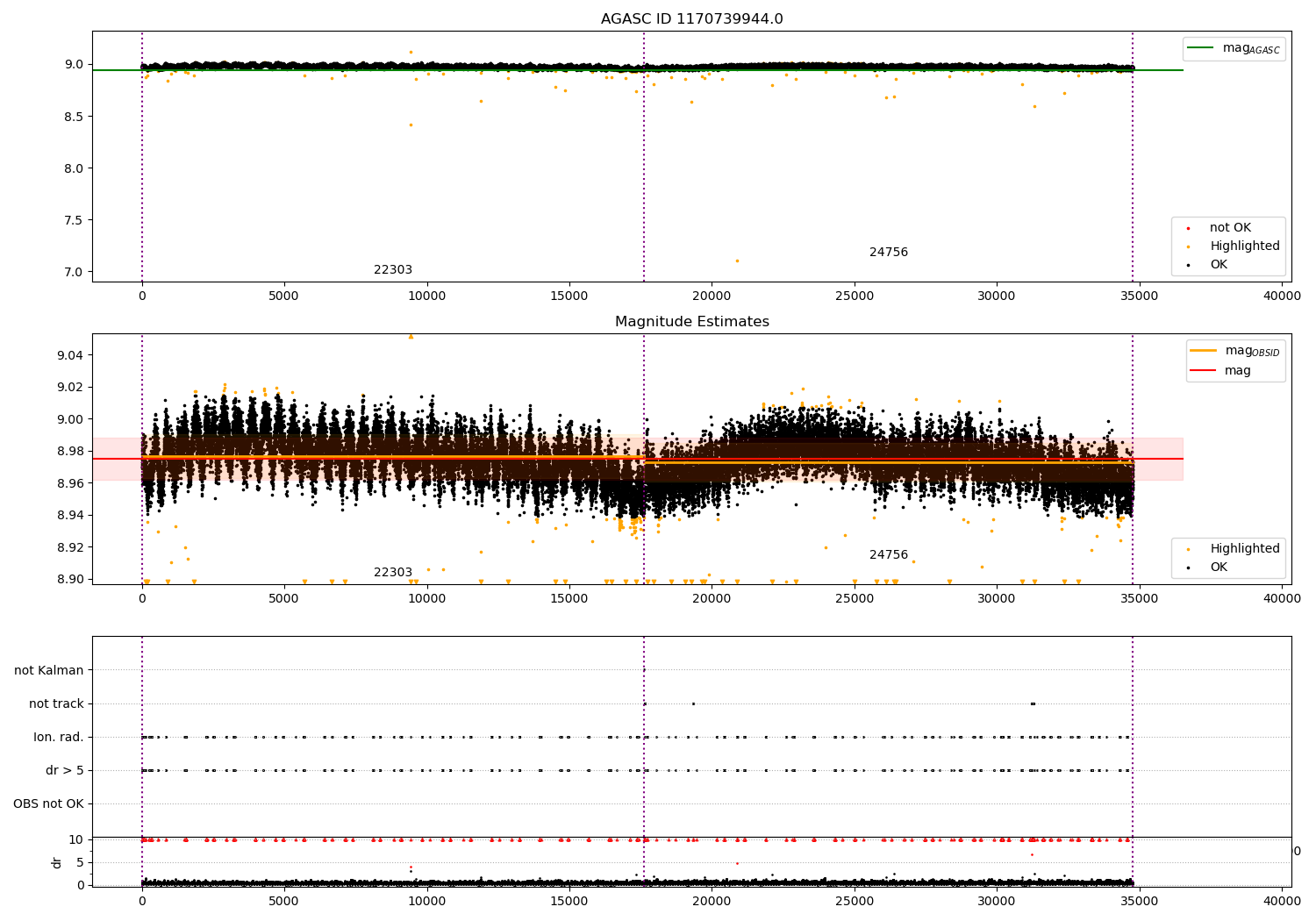Click the '15000' x tick under bottom plot

[569, 901]
